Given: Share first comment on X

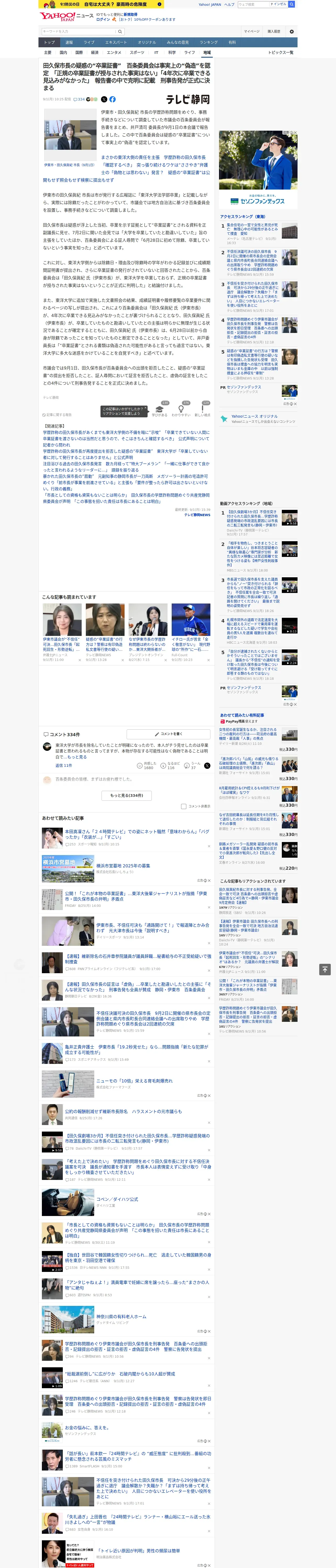Looking at the screenshot, I should click(x=207, y=766).
